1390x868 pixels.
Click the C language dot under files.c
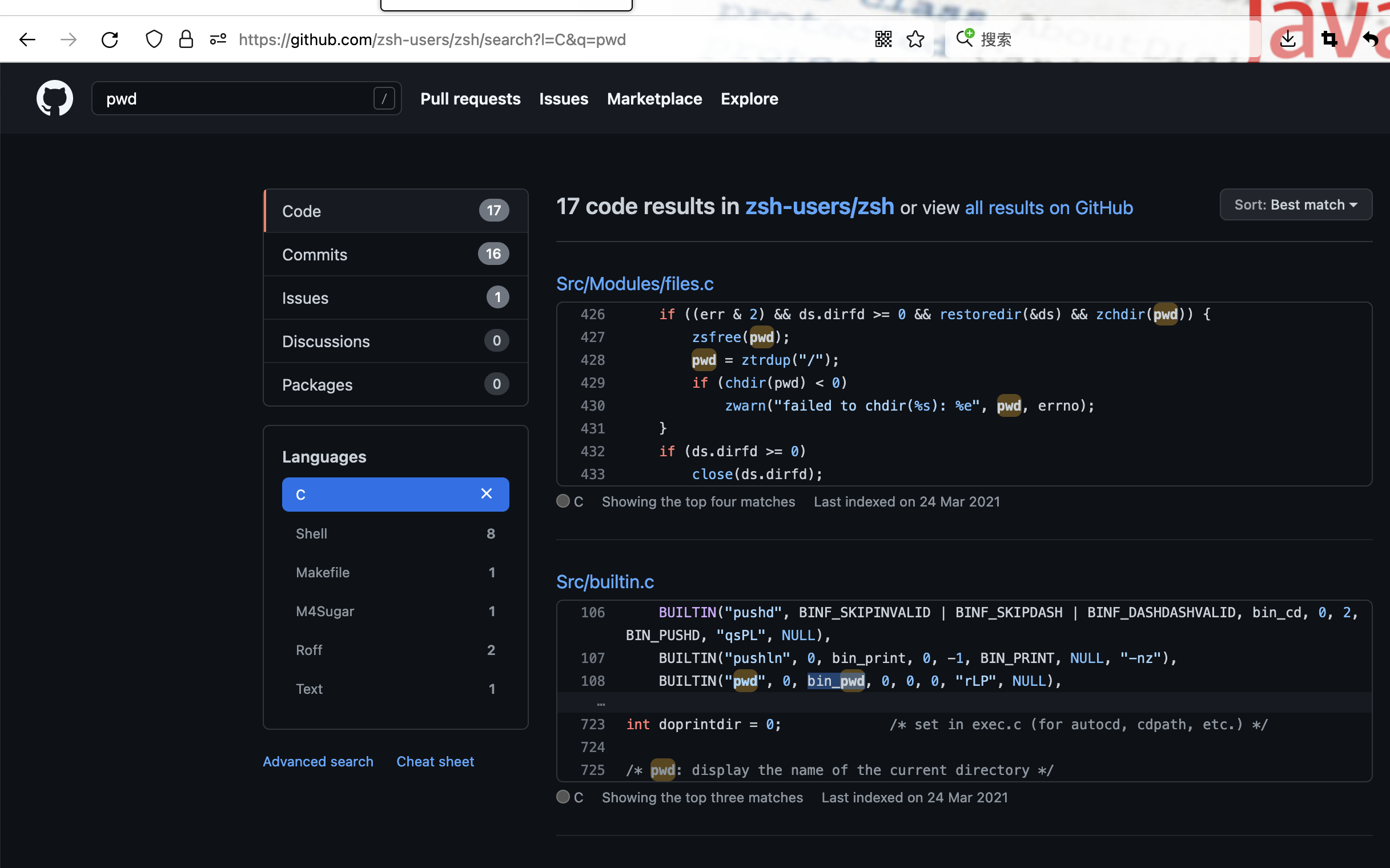click(563, 501)
